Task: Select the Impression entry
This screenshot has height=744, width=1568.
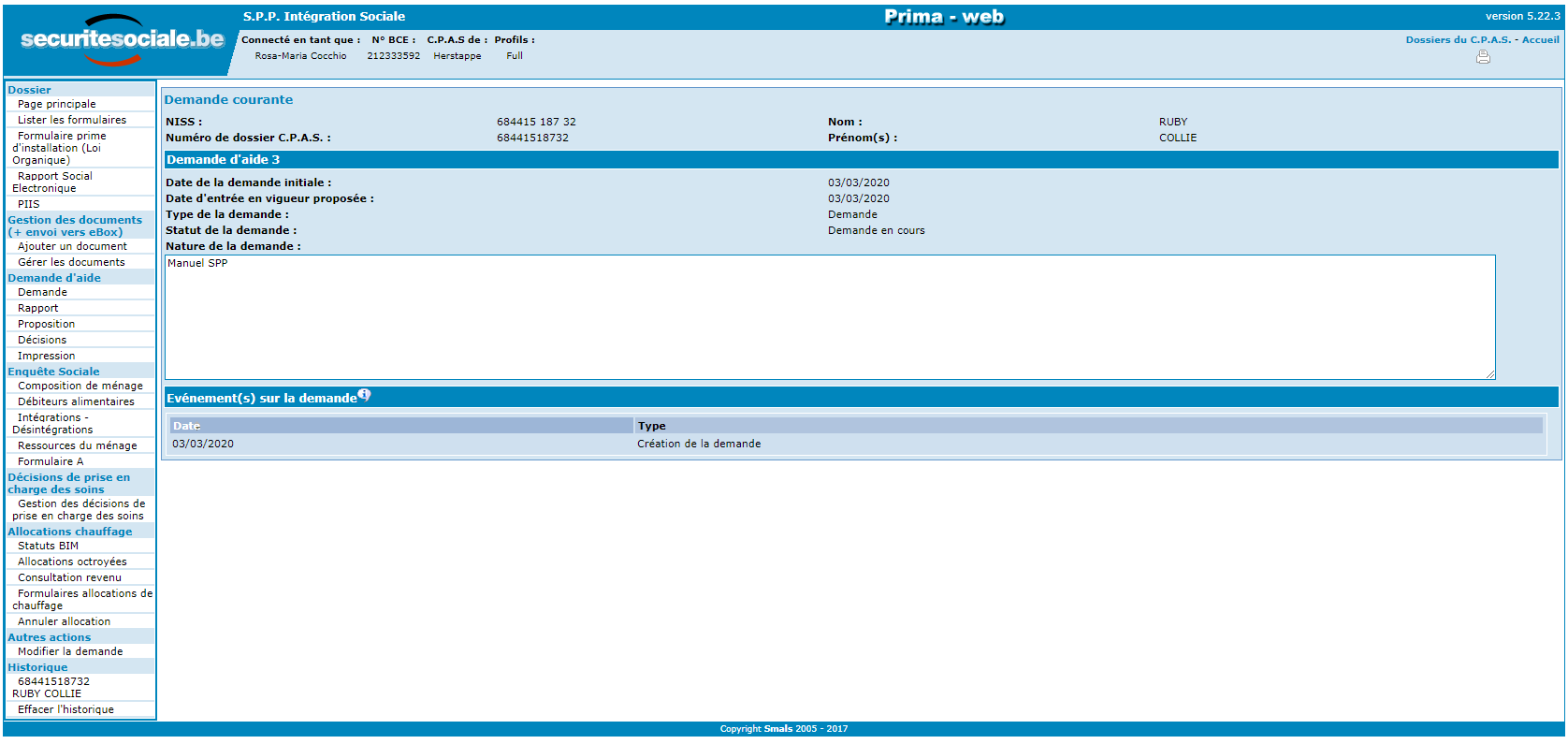Action: [x=46, y=356]
